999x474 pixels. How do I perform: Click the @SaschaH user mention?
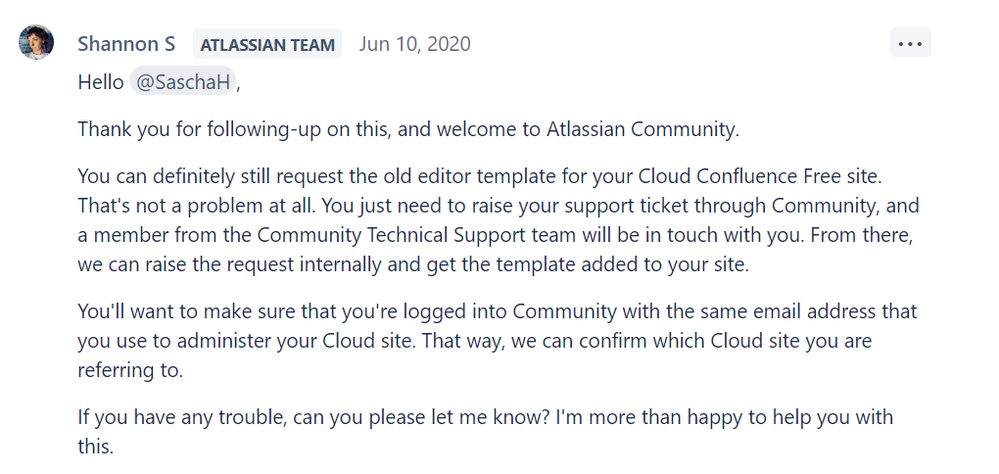point(183,82)
